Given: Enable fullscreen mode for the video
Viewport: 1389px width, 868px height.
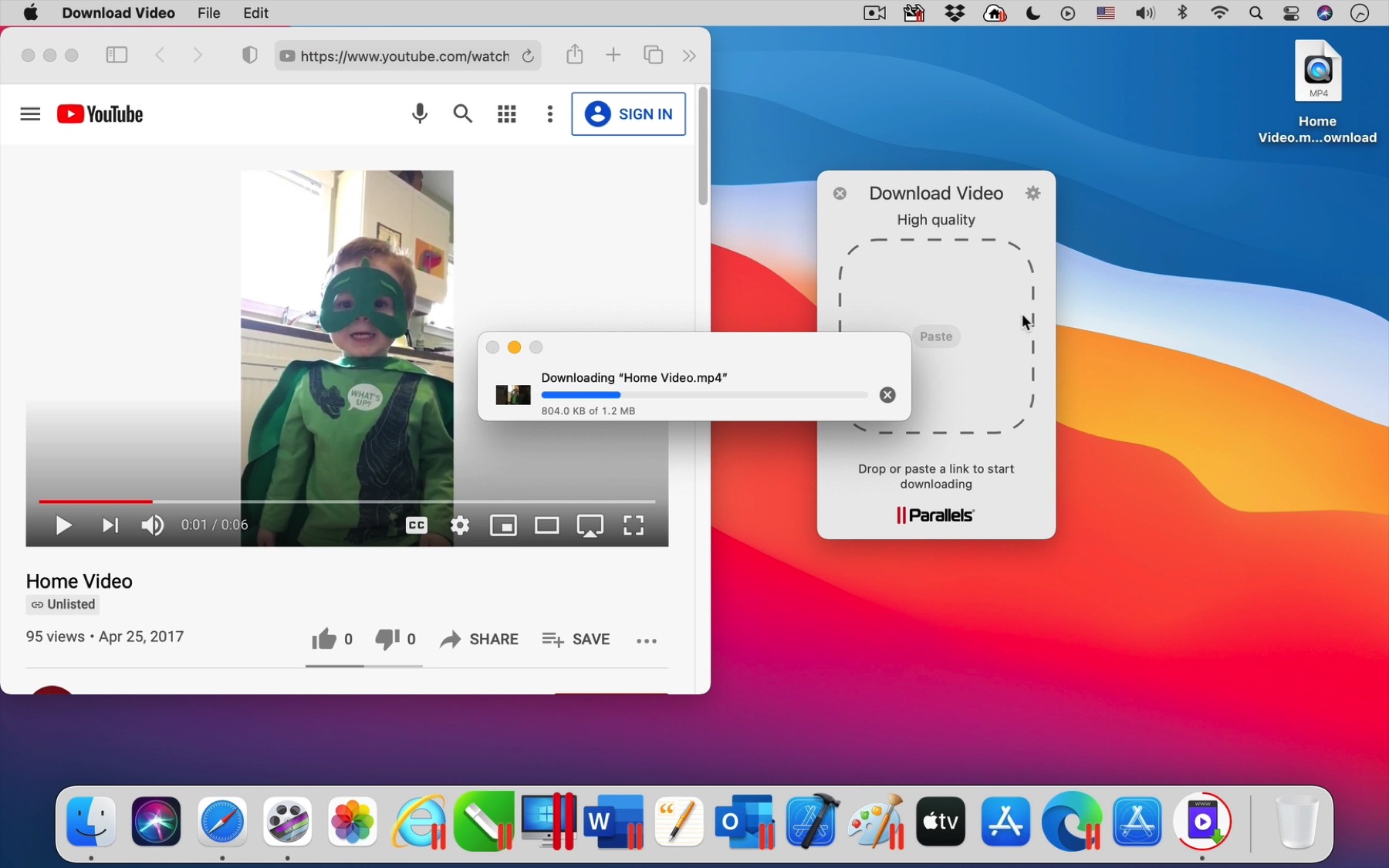Looking at the screenshot, I should pos(633,525).
